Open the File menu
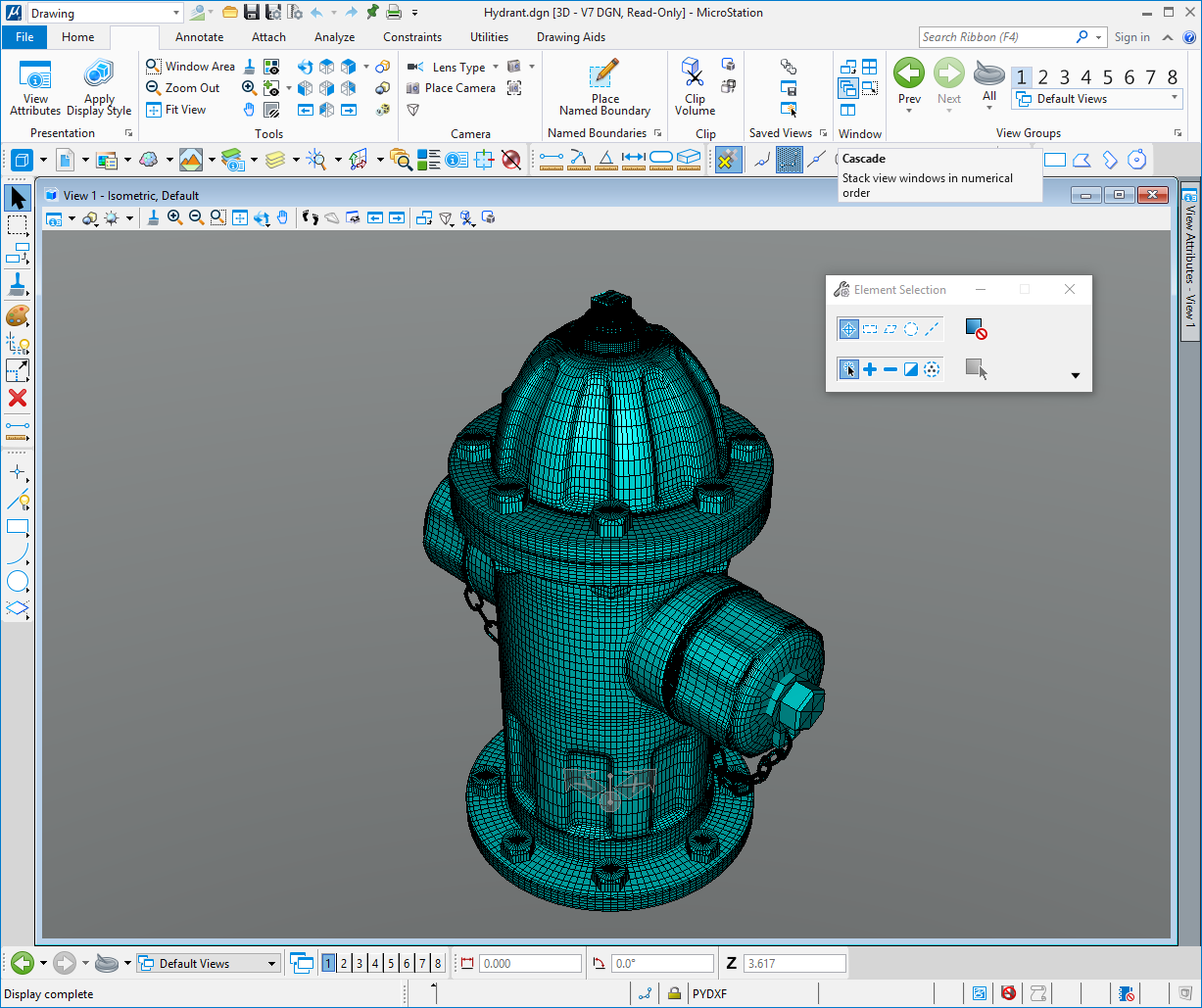Viewport: 1202px width, 1008px height. (x=24, y=37)
